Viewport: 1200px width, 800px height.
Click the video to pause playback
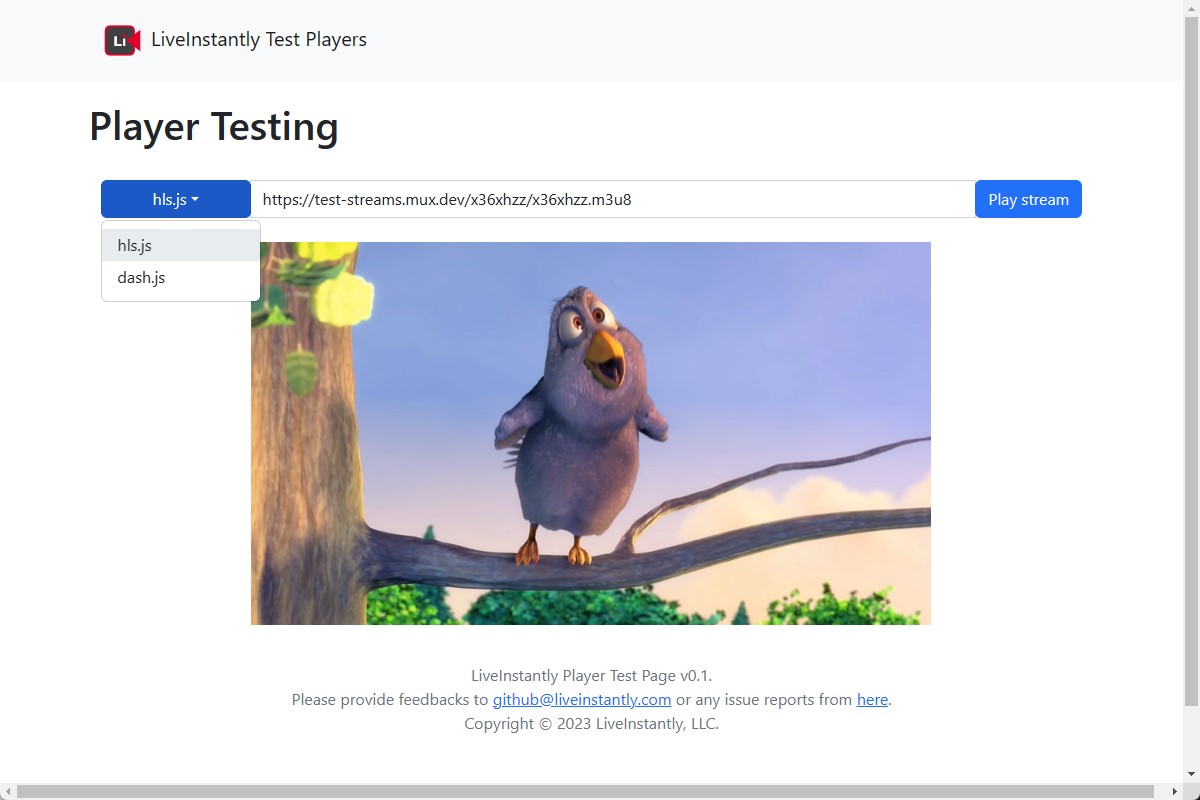click(590, 432)
